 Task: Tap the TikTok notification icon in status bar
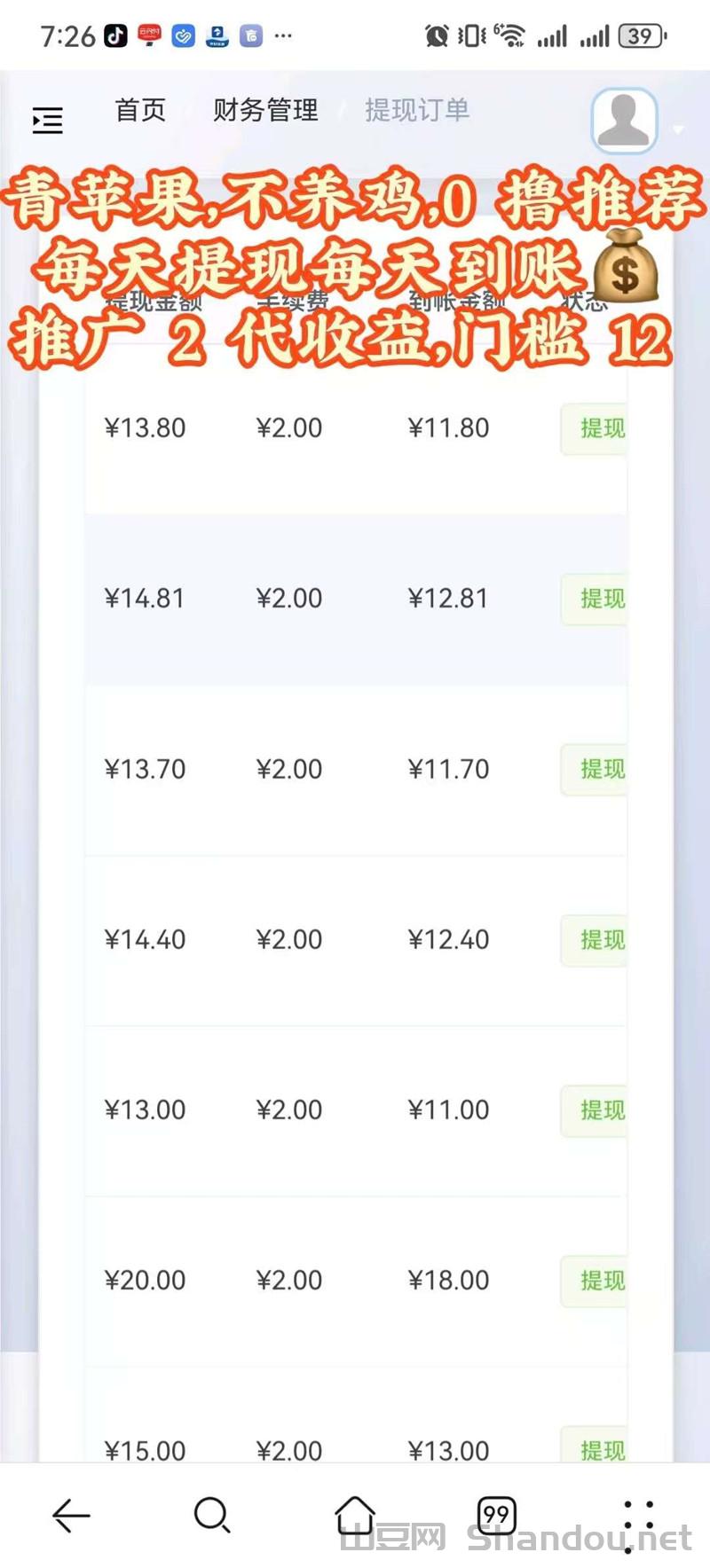(116, 36)
